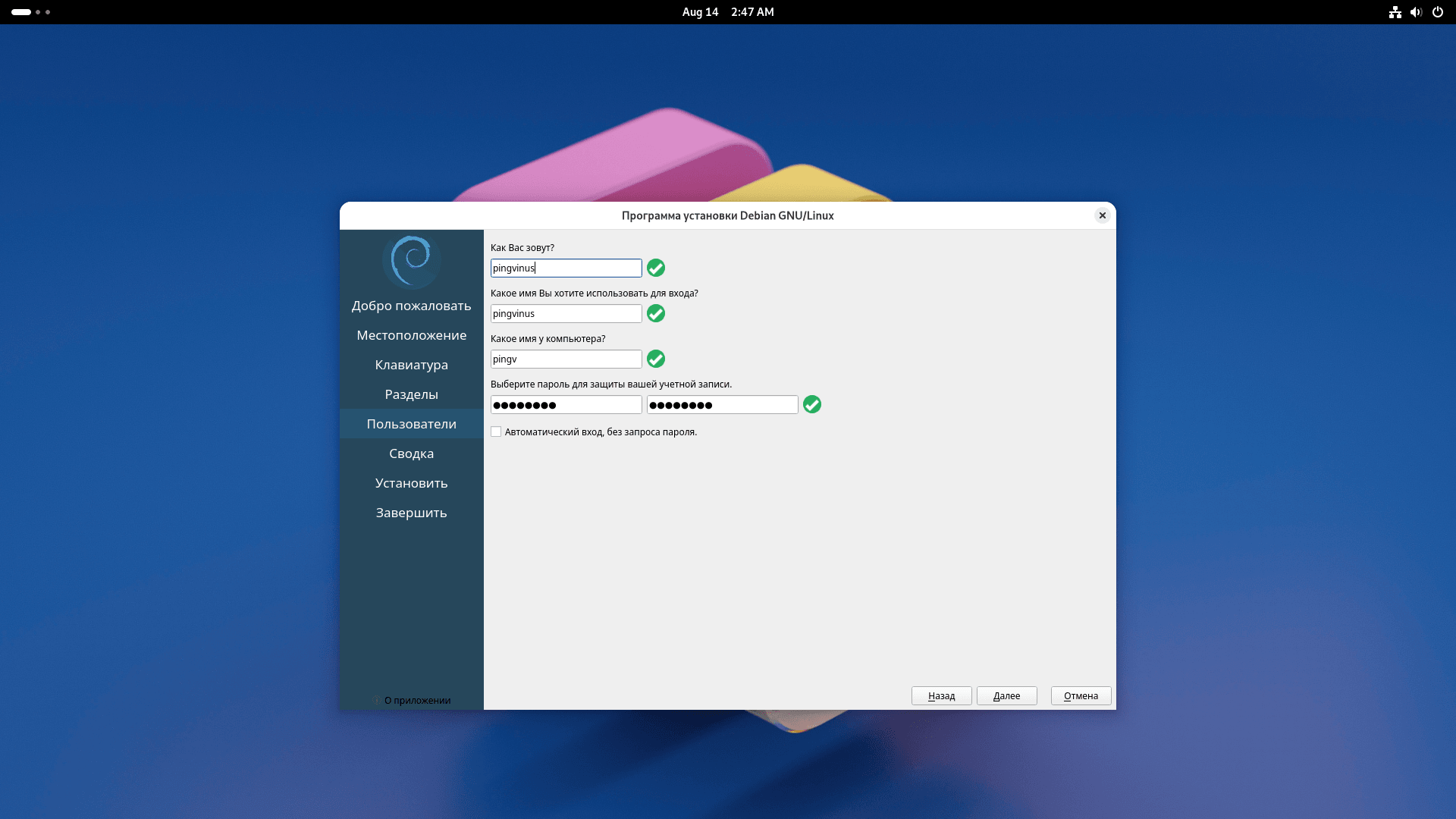Image resolution: width=1456 pixels, height=819 pixels.
Task: Go to 'Местоположение' step in sidebar
Action: point(411,335)
